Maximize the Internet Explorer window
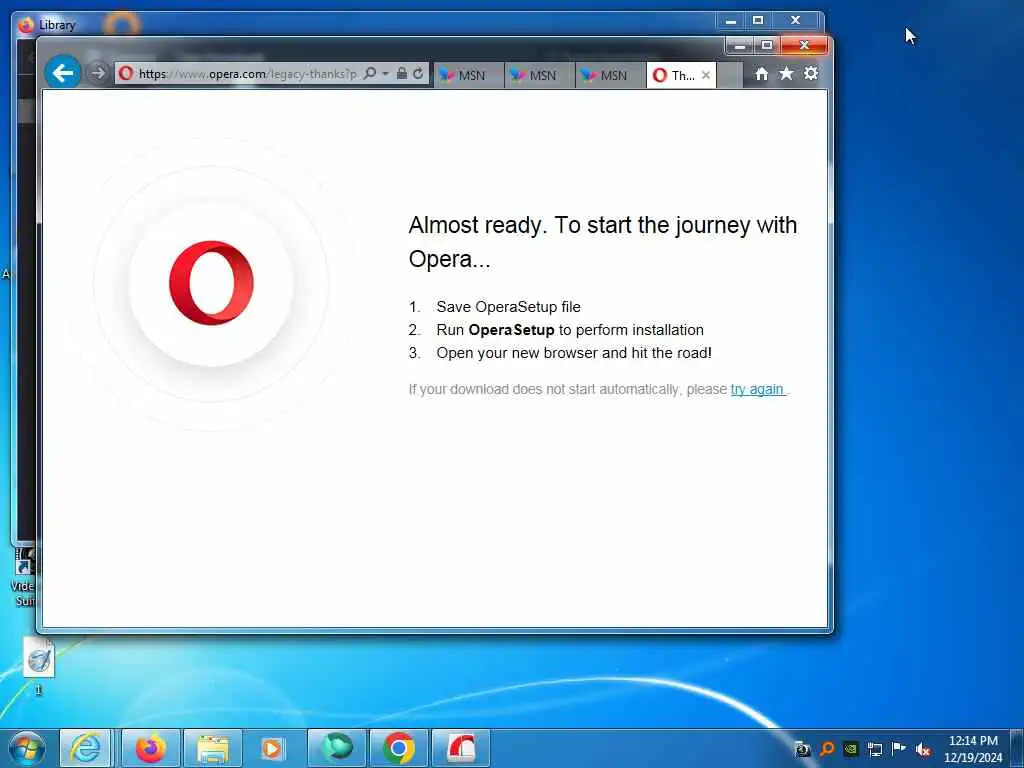1024x768 pixels. pos(767,46)
